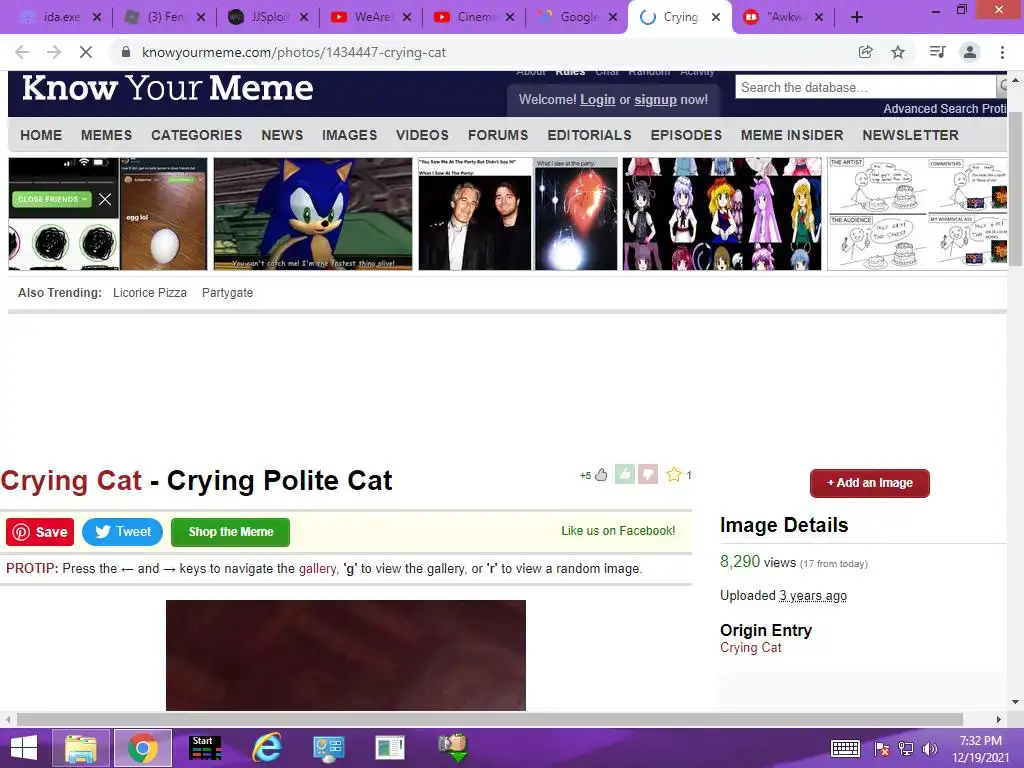
Task: Switch to the Google tab
Action: [579, 18]
